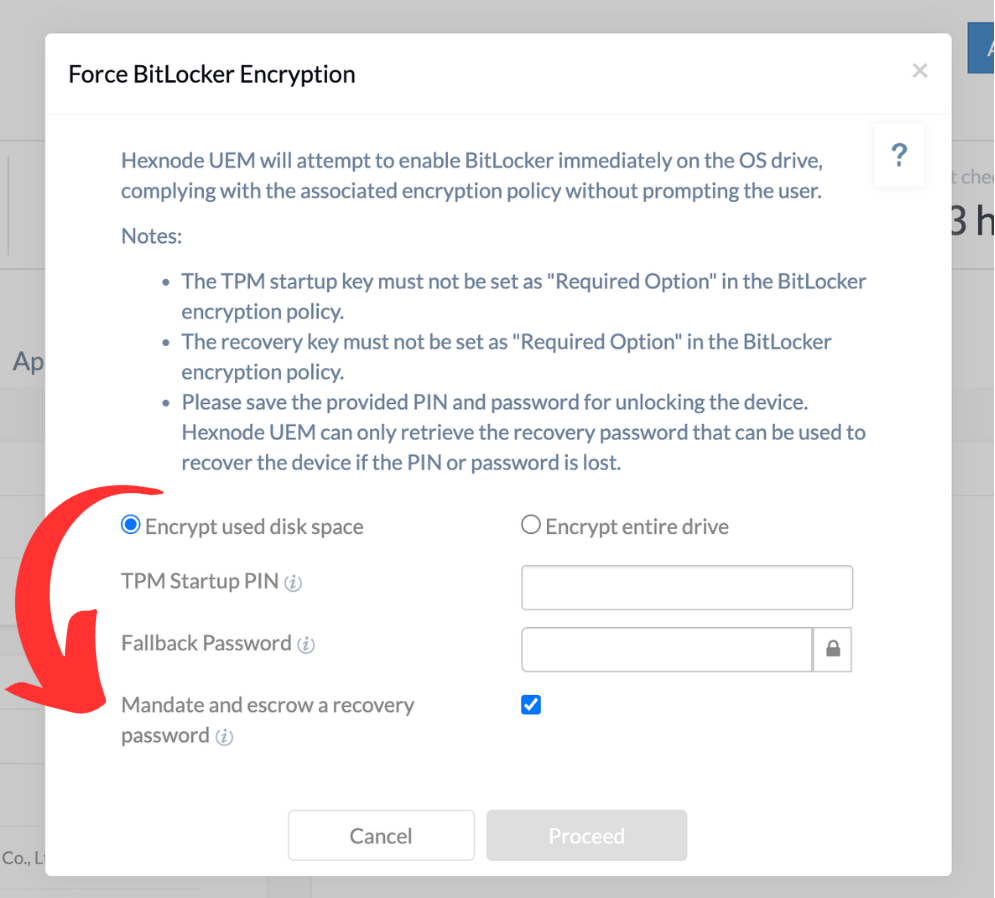Select the Encrypt entire drive radio circle
Image resolution: width=995 pixels, height=898 pixels.
(x=531, y=524)
